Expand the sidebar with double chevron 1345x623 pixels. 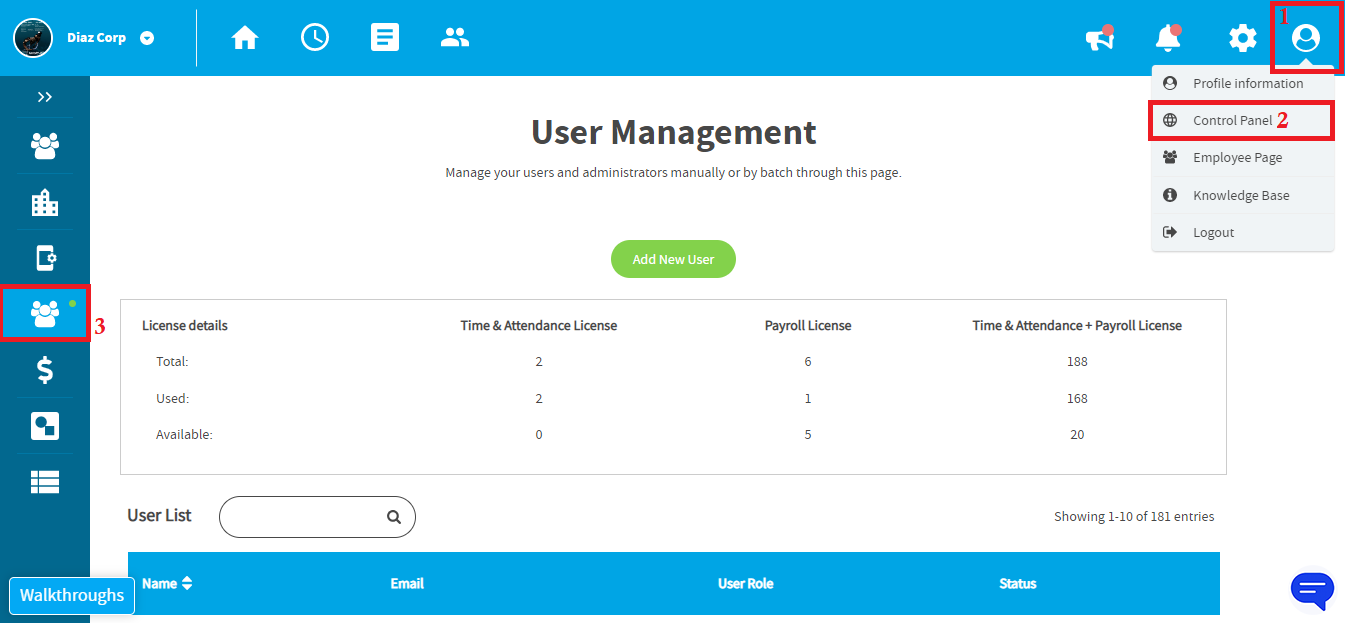pos(44,97)
